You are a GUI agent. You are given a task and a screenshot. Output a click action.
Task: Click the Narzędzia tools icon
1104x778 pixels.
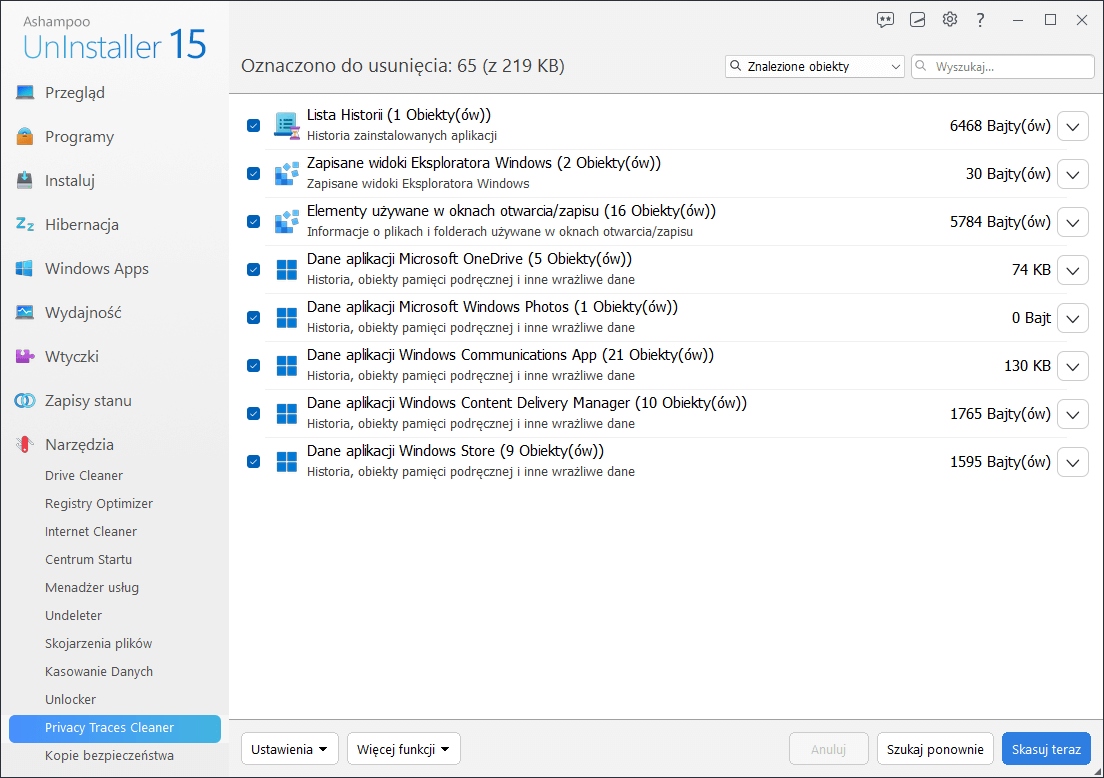pos(25,444)
